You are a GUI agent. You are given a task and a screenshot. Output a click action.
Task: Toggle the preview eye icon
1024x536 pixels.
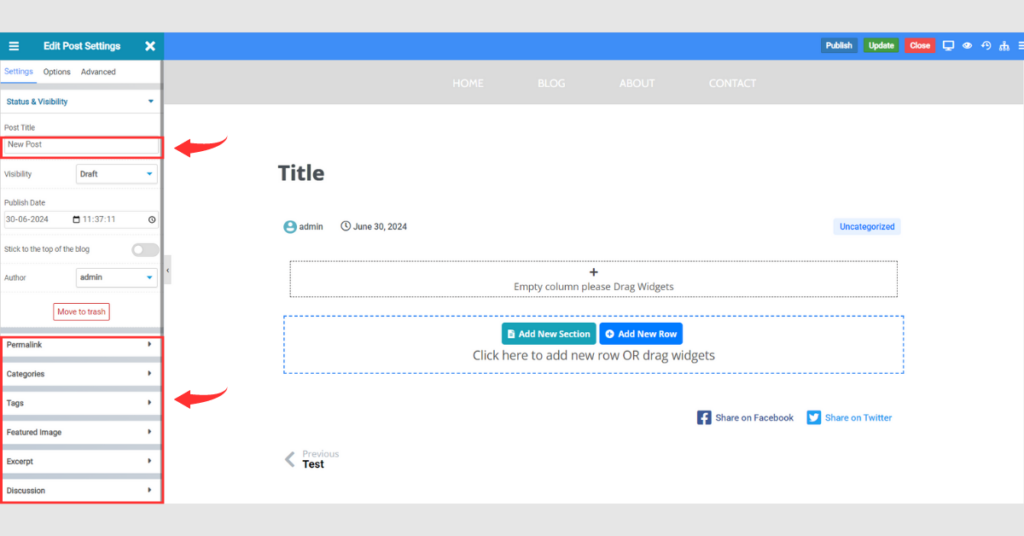(x=967, y=46)
